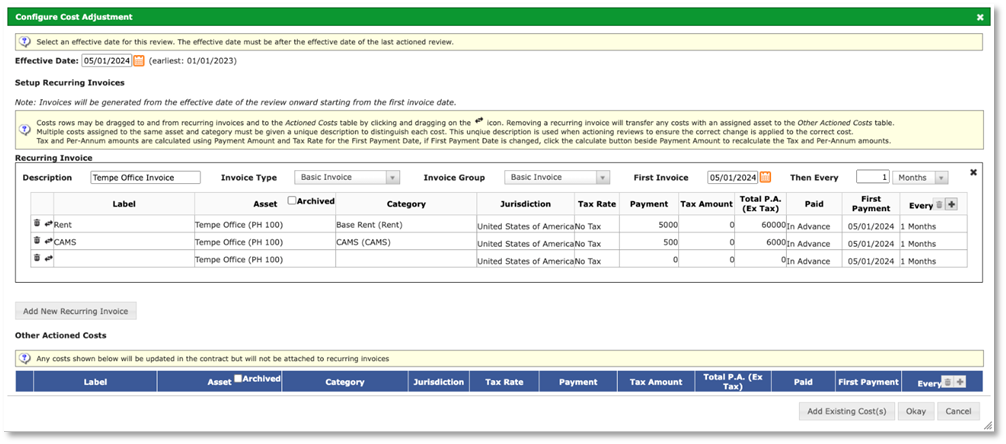Tick Archived checkbox in Recurring Invoice table

tap(292, 200)
